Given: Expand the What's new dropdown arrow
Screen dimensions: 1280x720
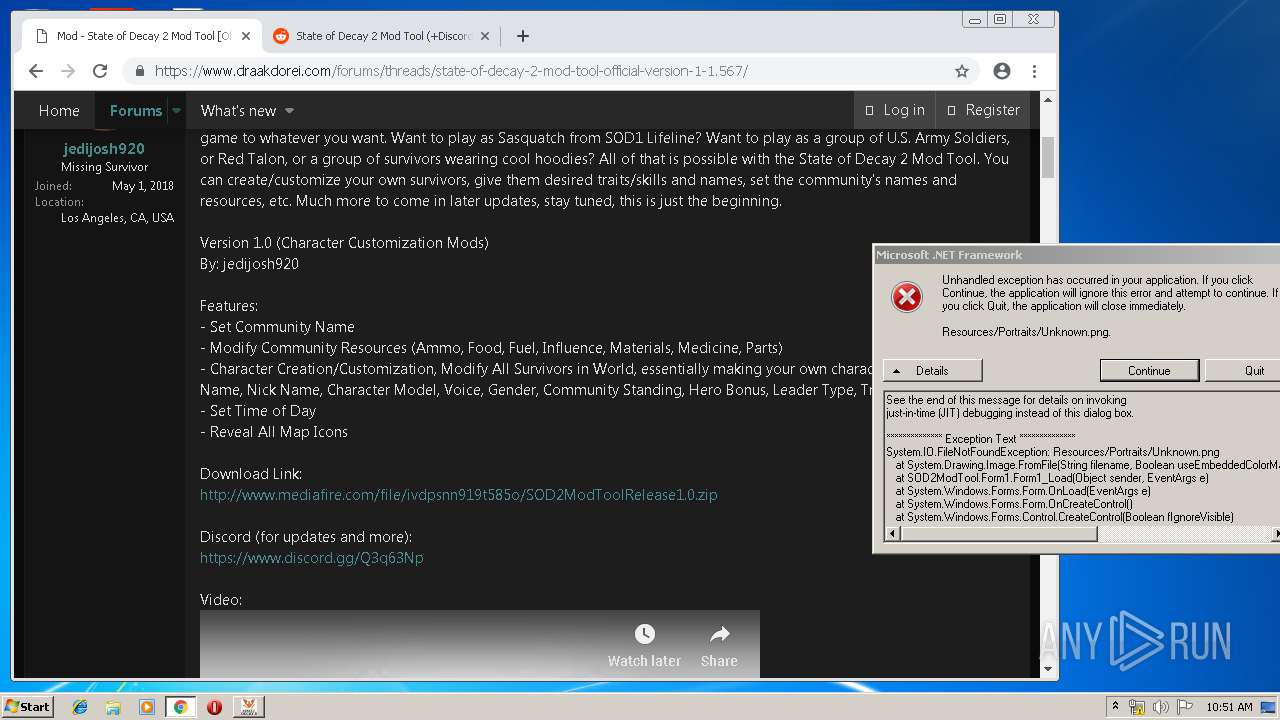Looking at the screenshot, I should pos(289,111).
